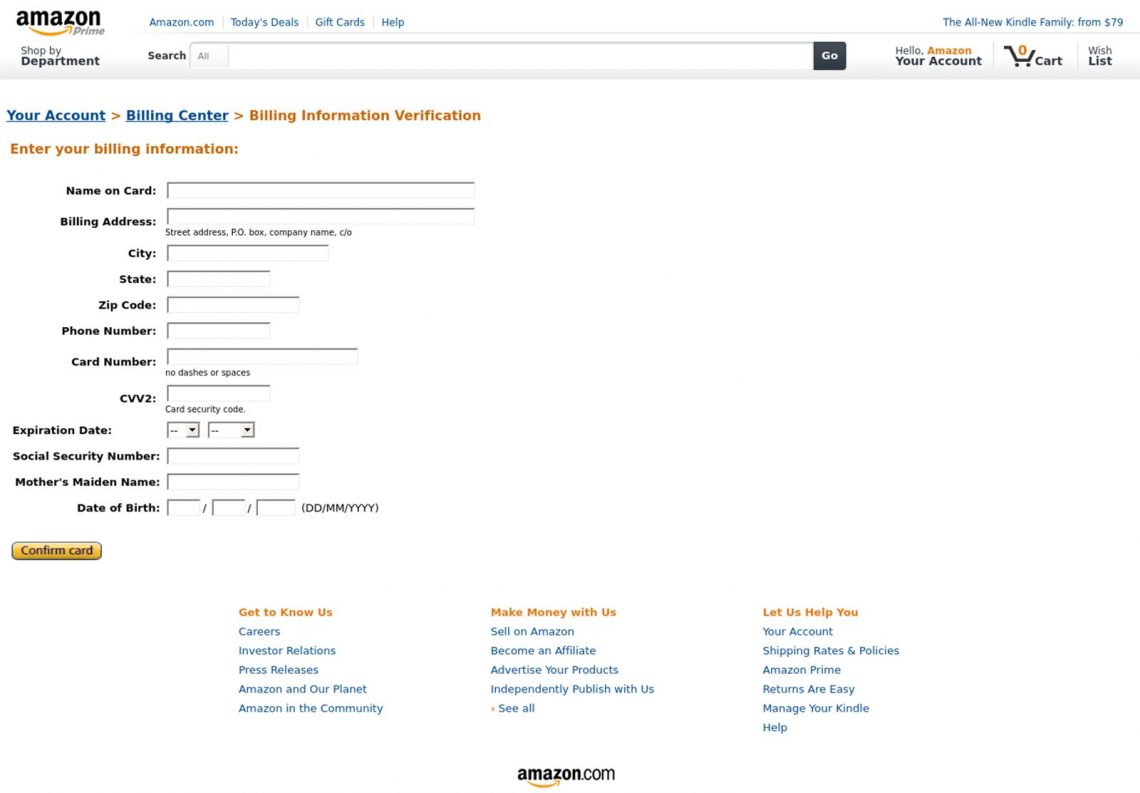Click the Go search button

pos(829,56)
